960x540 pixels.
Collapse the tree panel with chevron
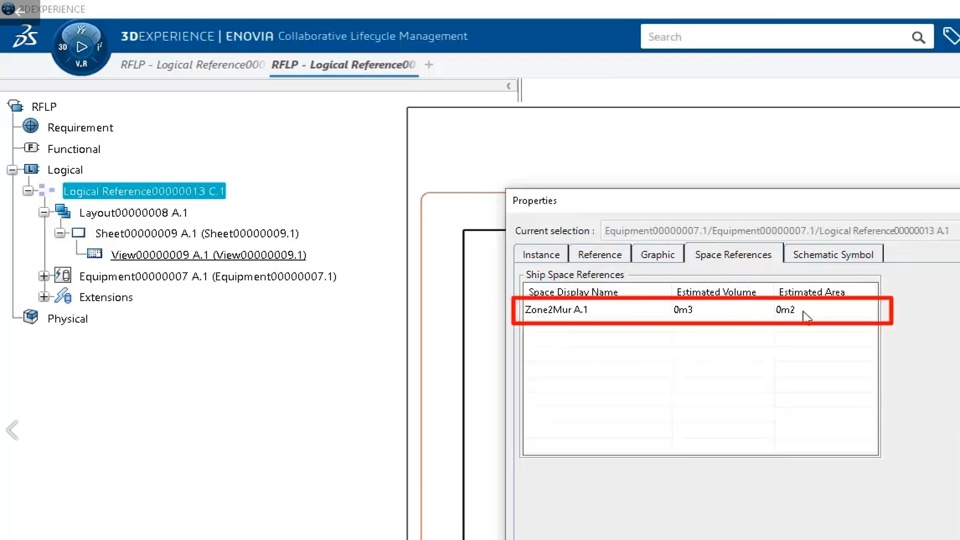click(x=508, y=86)
